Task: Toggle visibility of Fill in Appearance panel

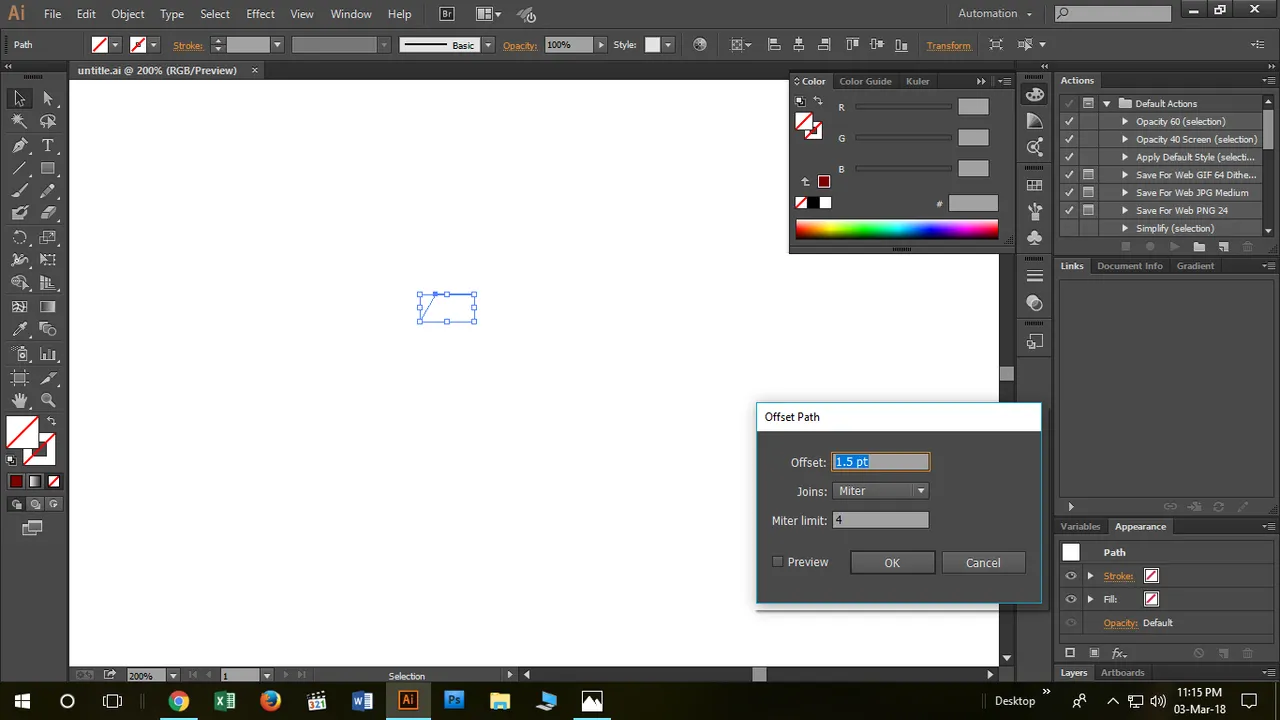Action: (1071, 599)
